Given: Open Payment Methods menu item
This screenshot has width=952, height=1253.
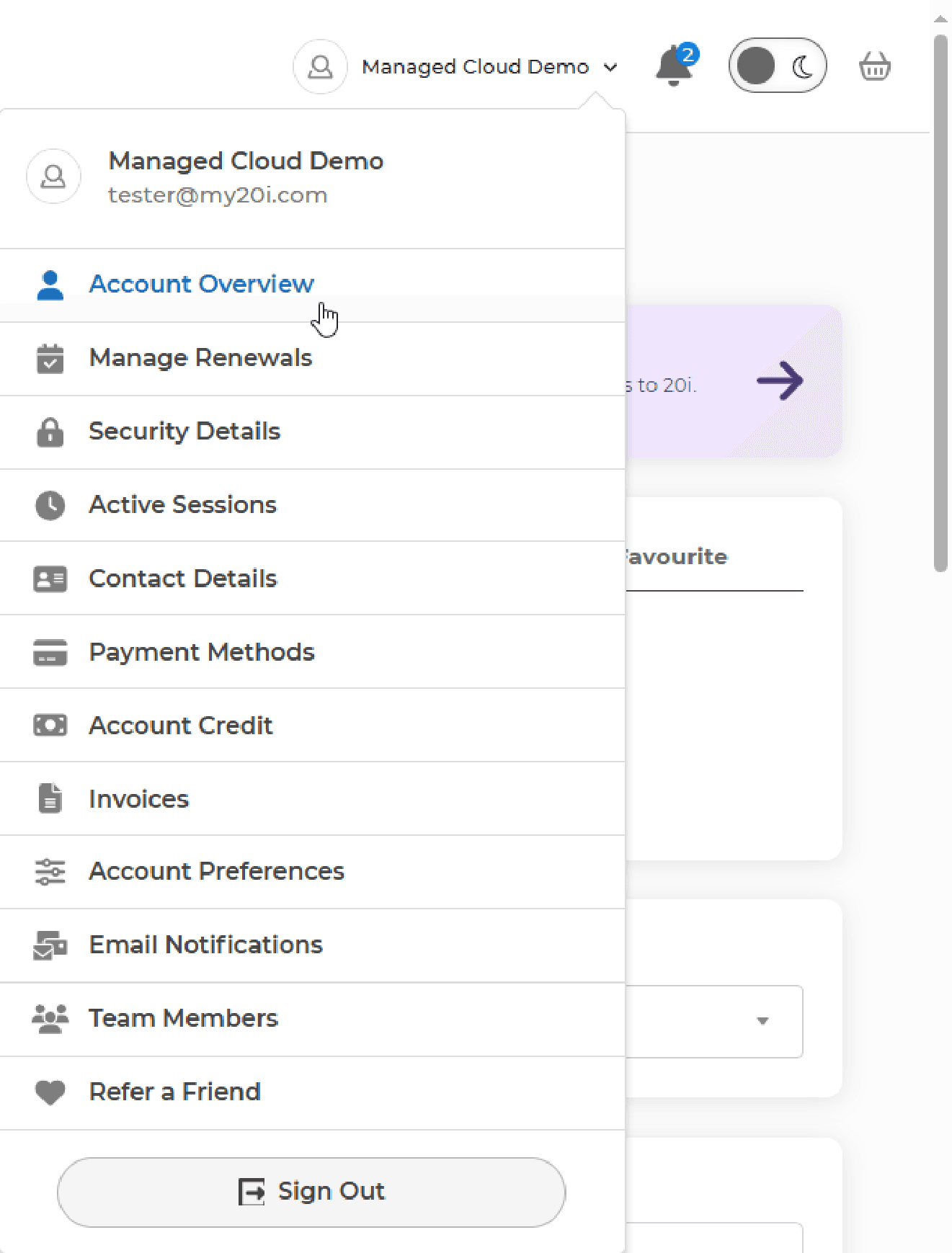Looking at the screenshot, I should (x=312, y=652).
